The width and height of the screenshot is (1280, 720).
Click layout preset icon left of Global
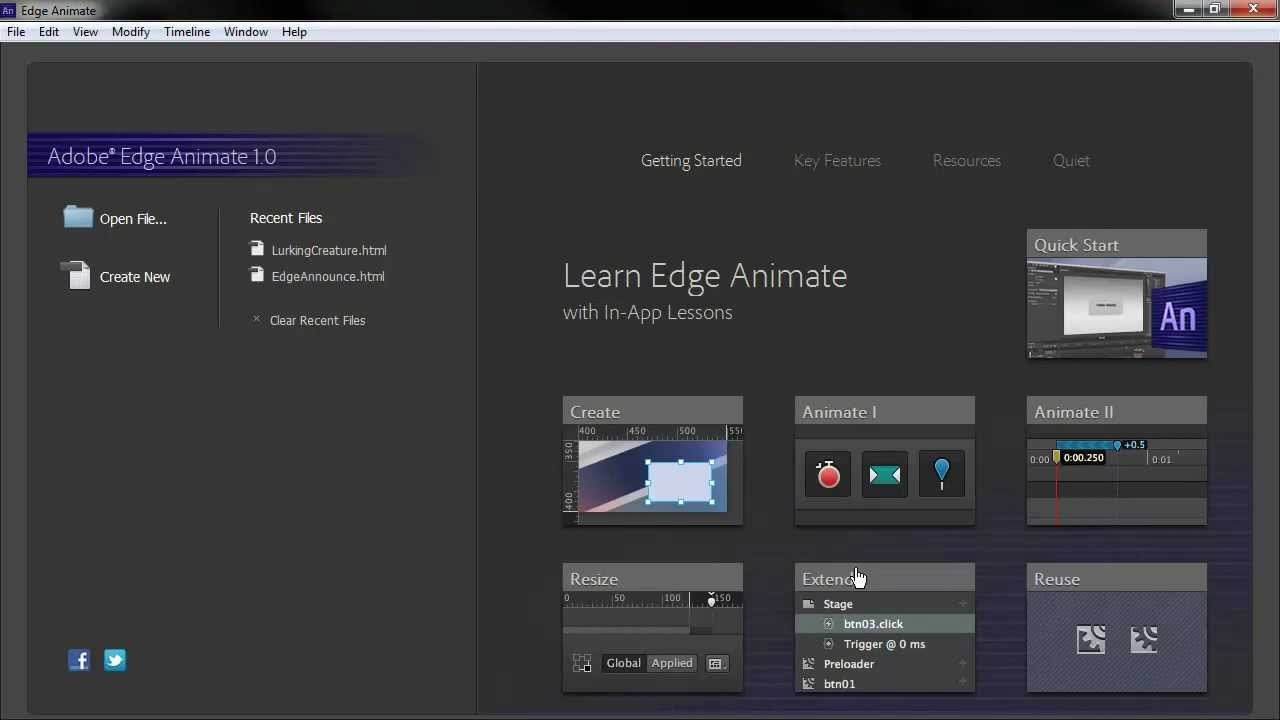[x=582, y=663]
